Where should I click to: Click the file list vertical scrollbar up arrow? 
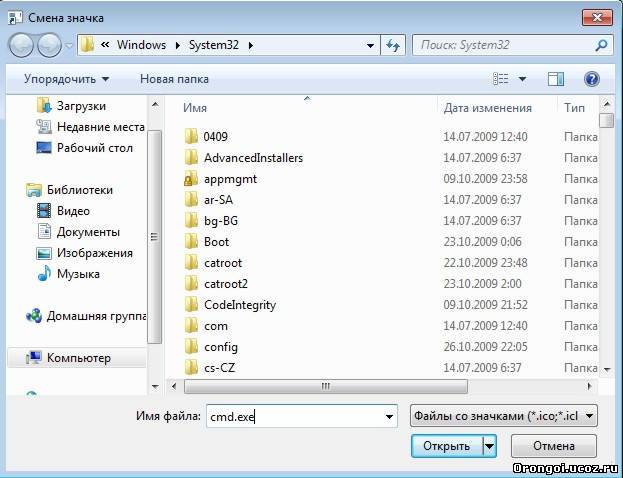(x=607, y=104)
